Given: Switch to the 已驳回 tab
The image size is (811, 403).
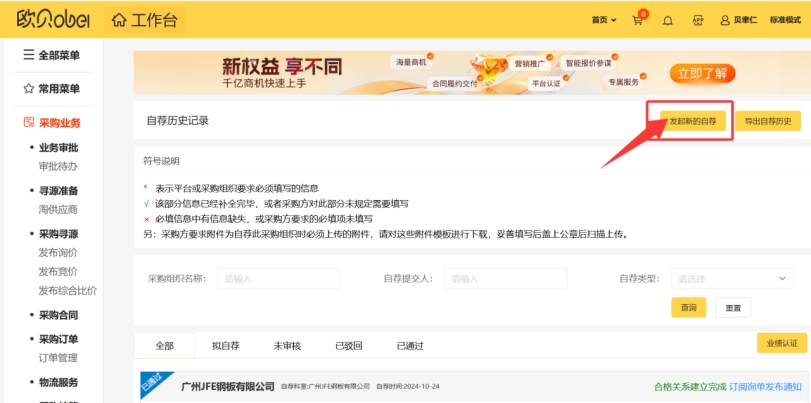Looking at the screenshot, I should click(x=349, y=346).
